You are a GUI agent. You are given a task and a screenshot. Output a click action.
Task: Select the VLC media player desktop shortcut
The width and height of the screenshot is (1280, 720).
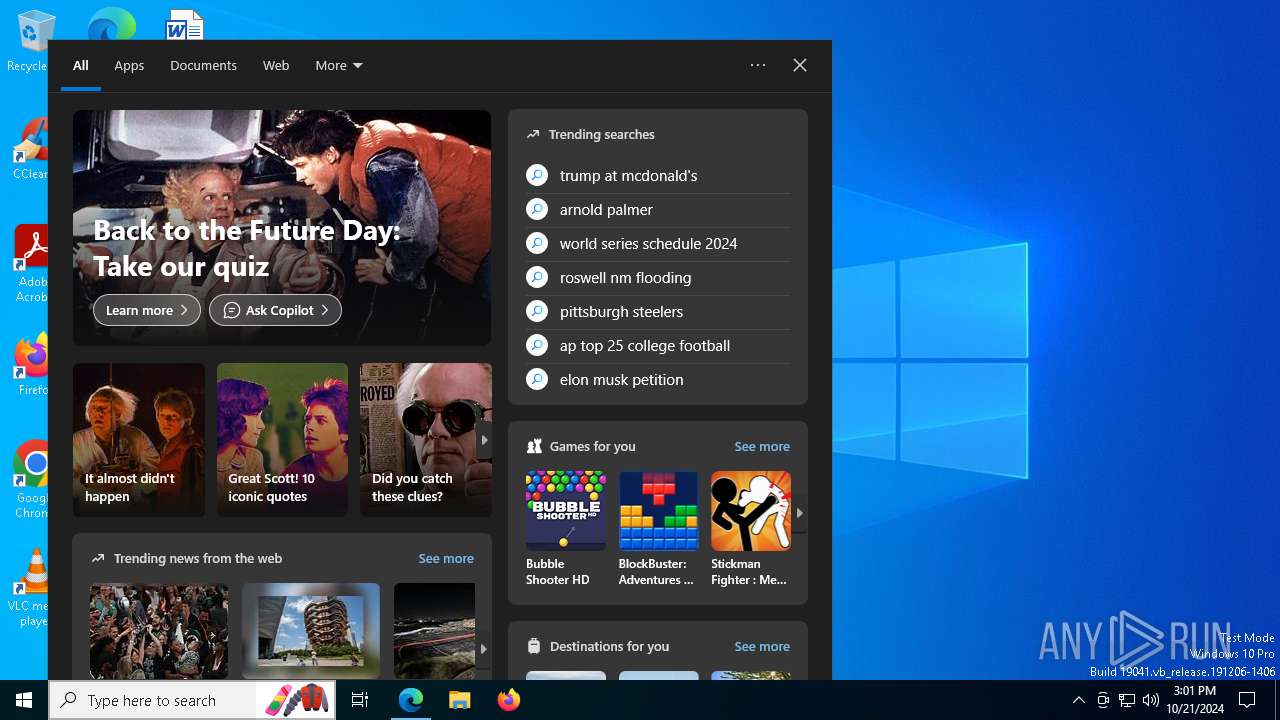pyautogui.click(x=30, y=587)
